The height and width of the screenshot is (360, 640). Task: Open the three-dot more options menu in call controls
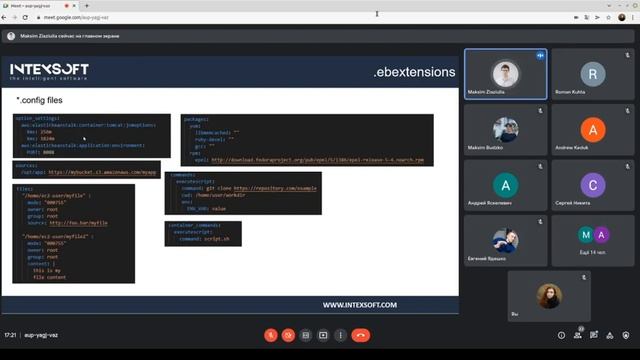(340, 335)
